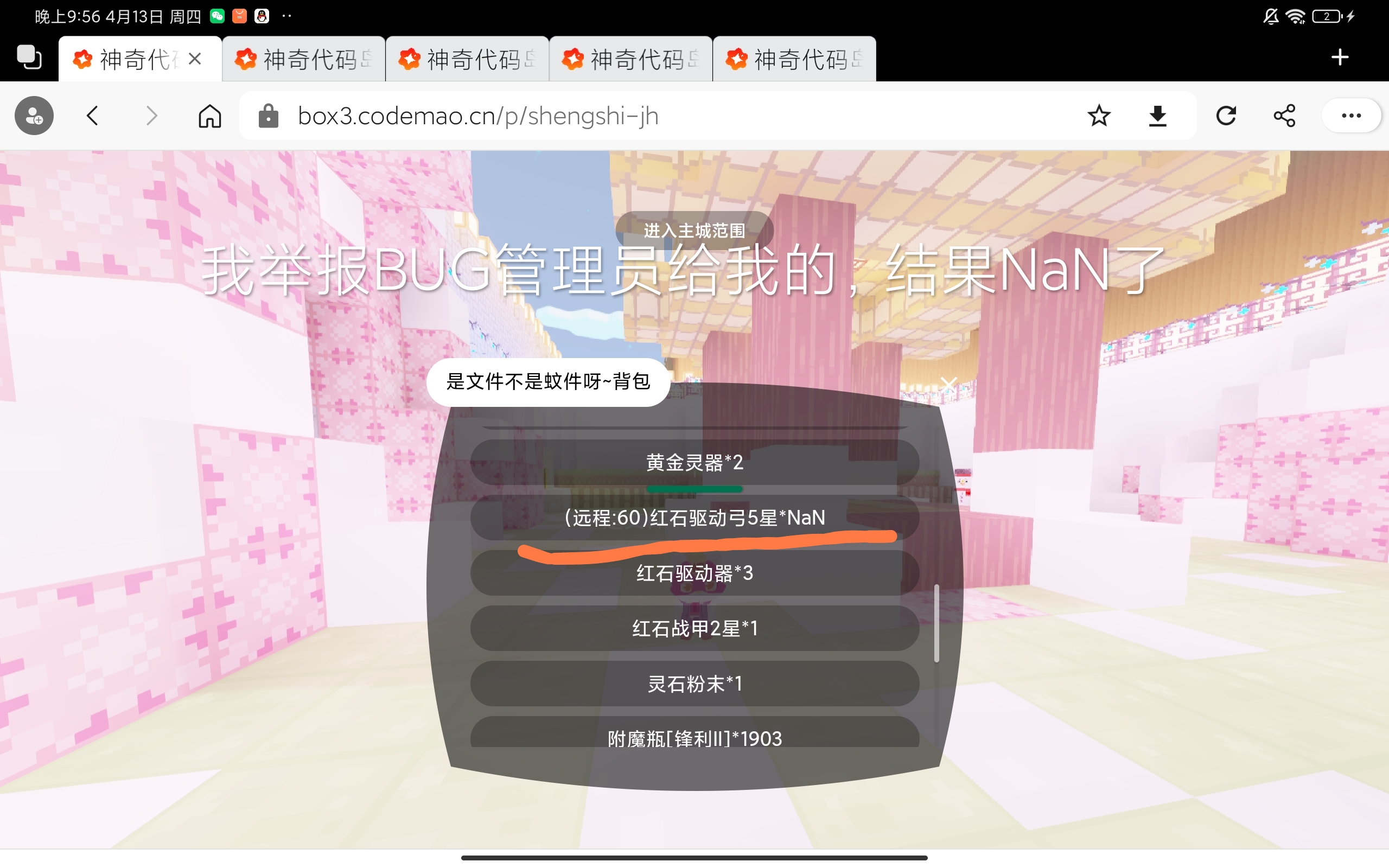1389x868 pixels.
Task: Click the backpack list scrollbar thumb
Action: tap(936, 623)
